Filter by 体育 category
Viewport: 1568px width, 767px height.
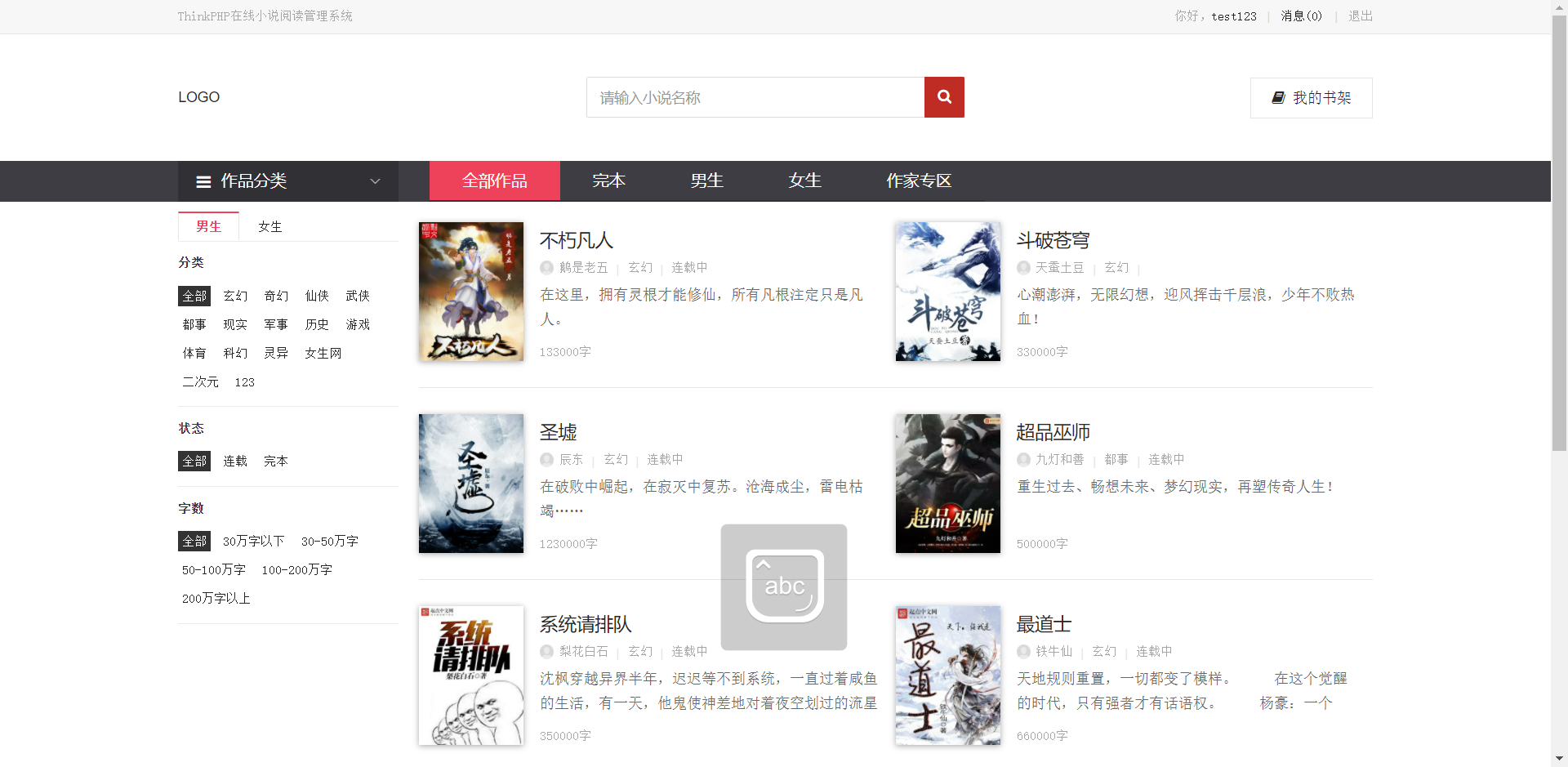point(194,353)
